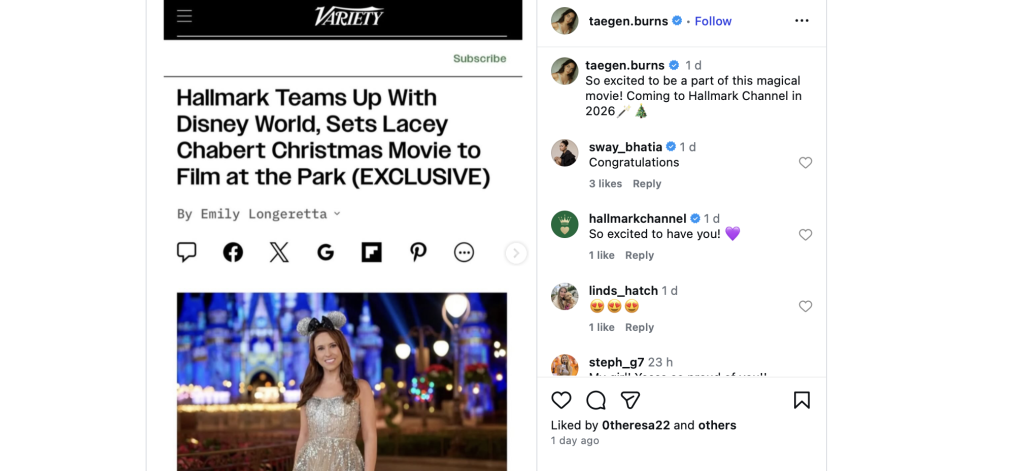Open the three-dot more options menu
Viewport: 1024px width, 471px height.
pyautogui.click(x=801, y=21)
